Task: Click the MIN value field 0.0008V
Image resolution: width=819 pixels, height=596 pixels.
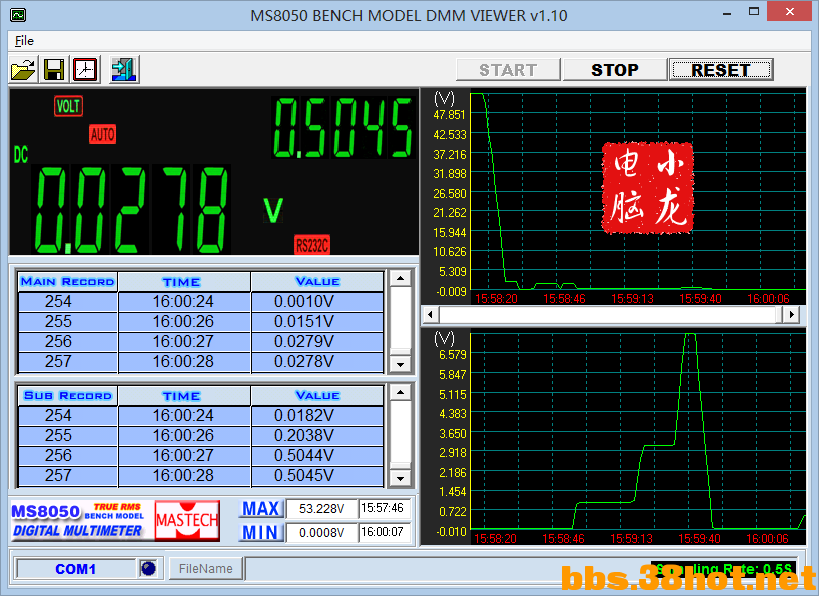Action: coord(322,532)
